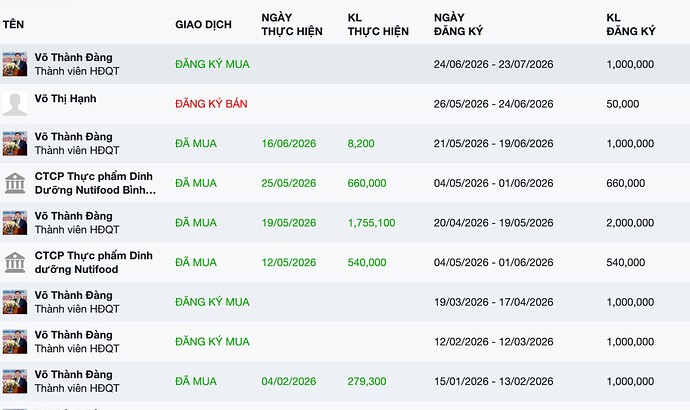This screenshot has height=410, width=690.
Task: Click the NGÀY ĐĂNG KÝ column header
Action: 458,24
